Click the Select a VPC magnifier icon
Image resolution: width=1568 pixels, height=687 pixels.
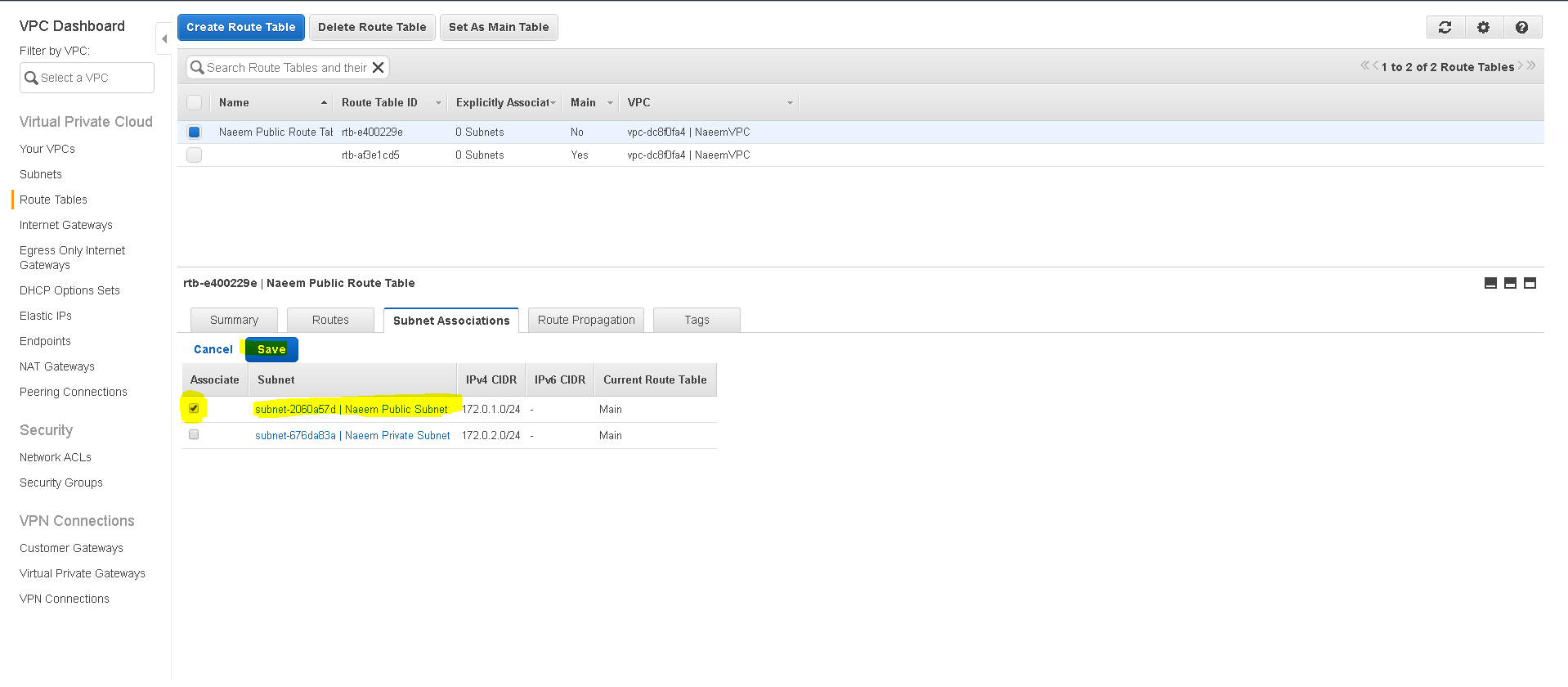(x=31, y=78)
